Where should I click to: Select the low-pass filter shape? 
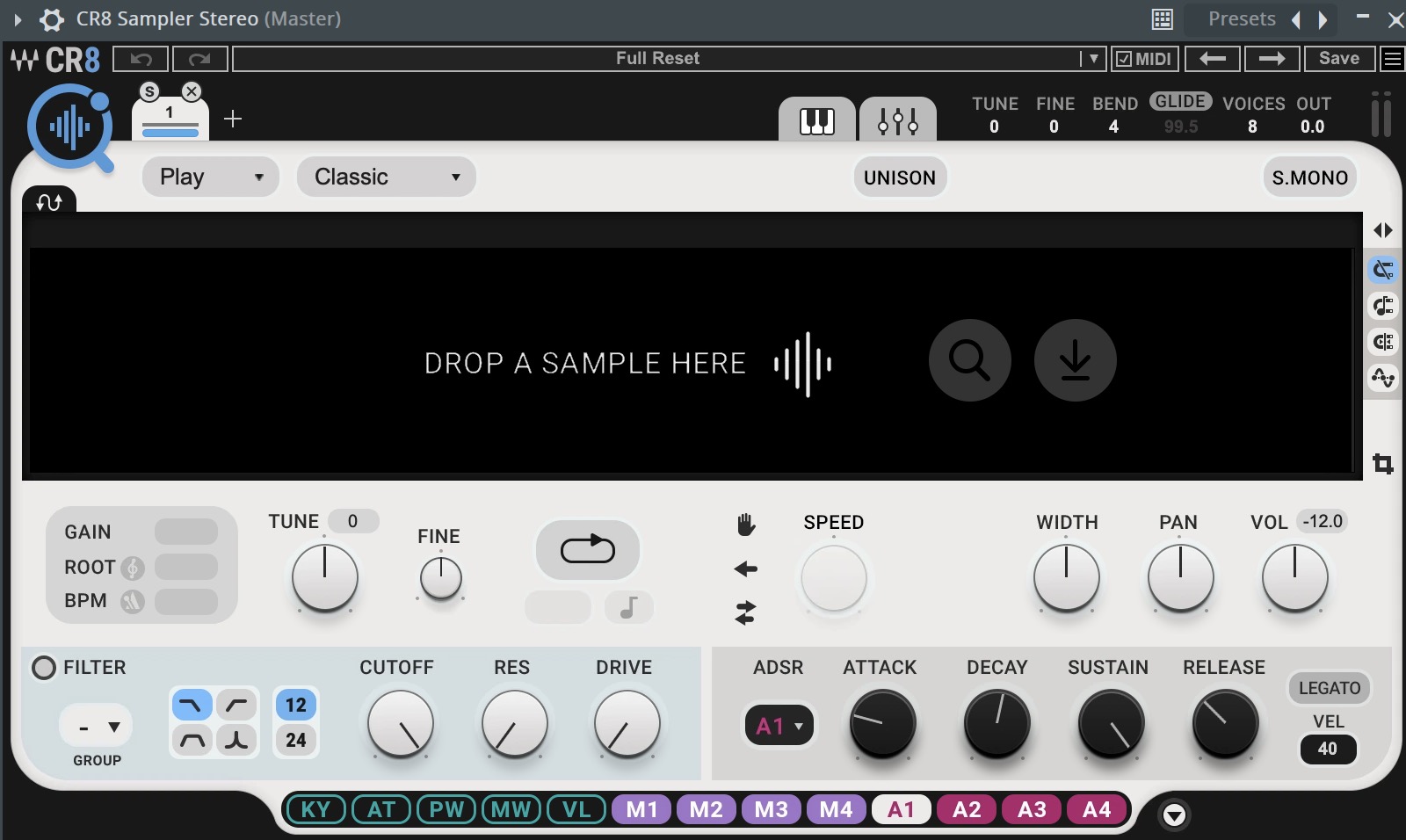192,705
